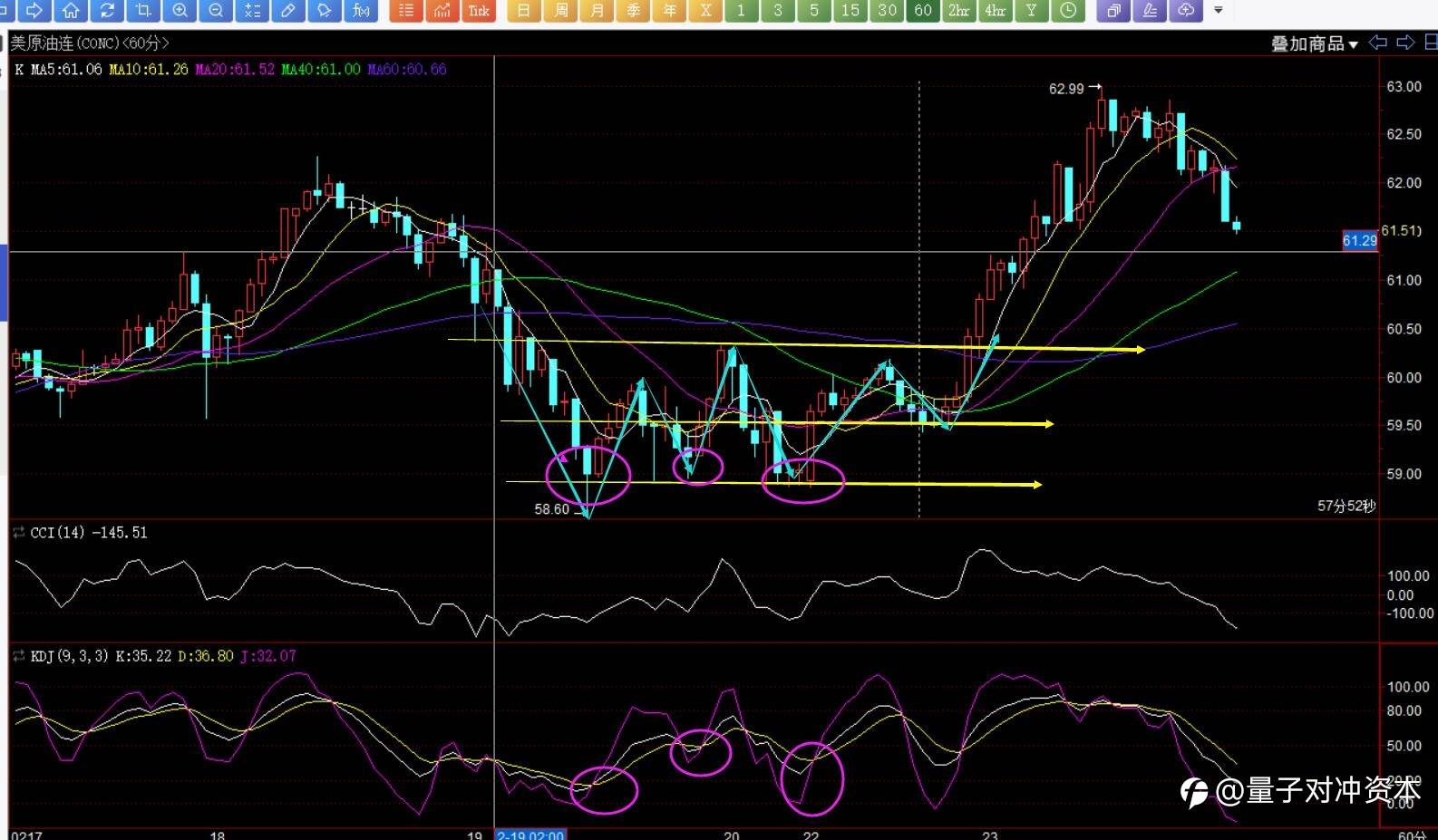This screenshot has width=1438, height=840.
Task: Switch indicator using the CCI swap icon
Action: 19,532
